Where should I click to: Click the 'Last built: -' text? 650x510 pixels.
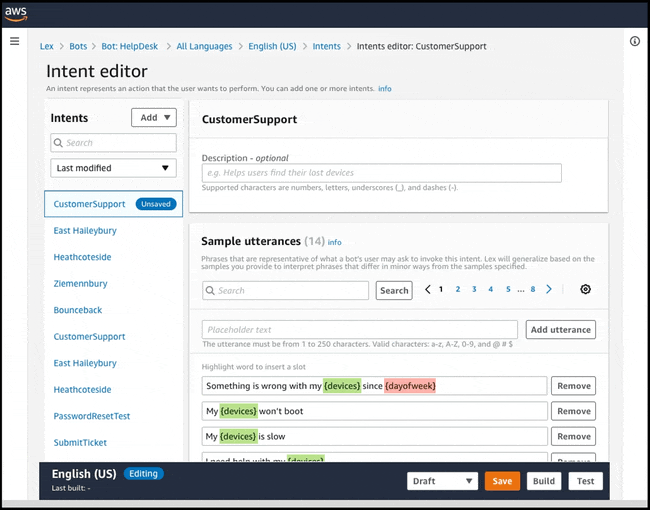(71, 488)
